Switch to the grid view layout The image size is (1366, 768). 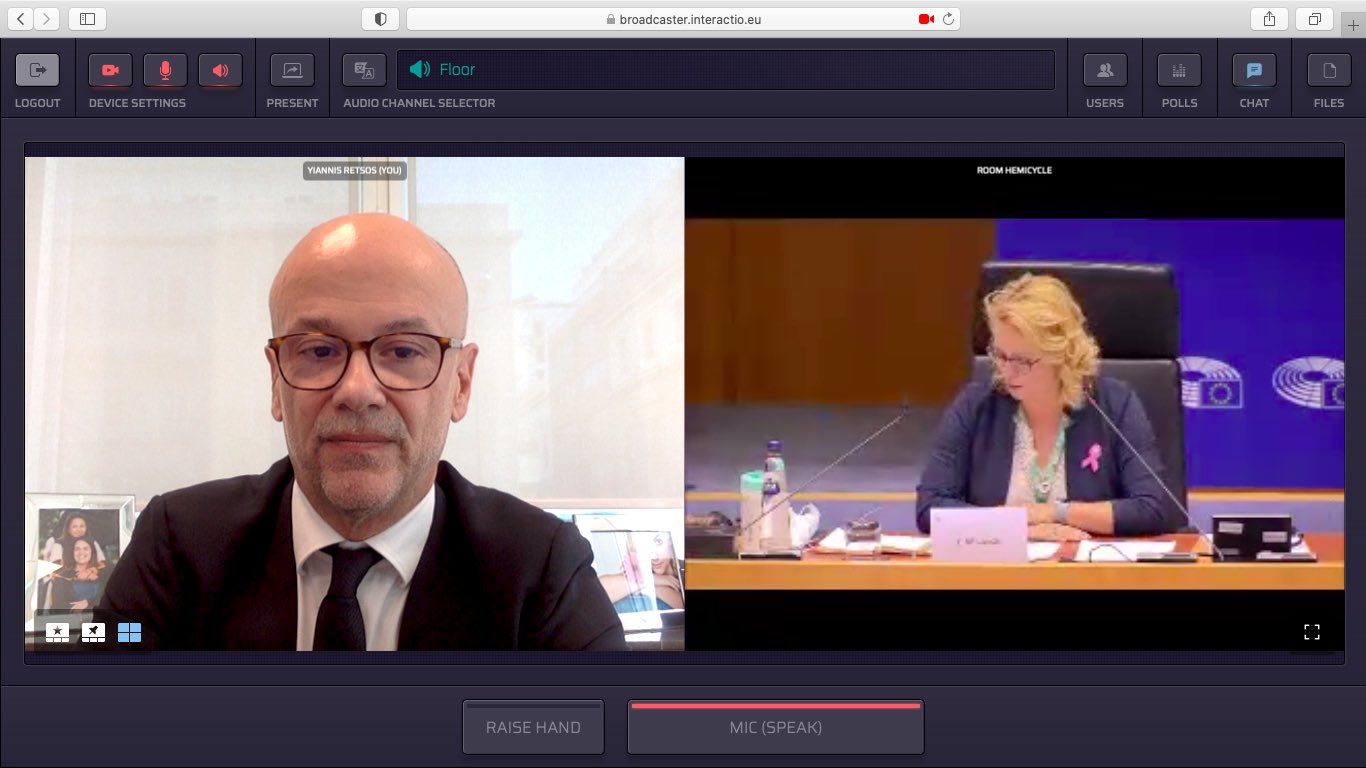[x=129, y=632]
